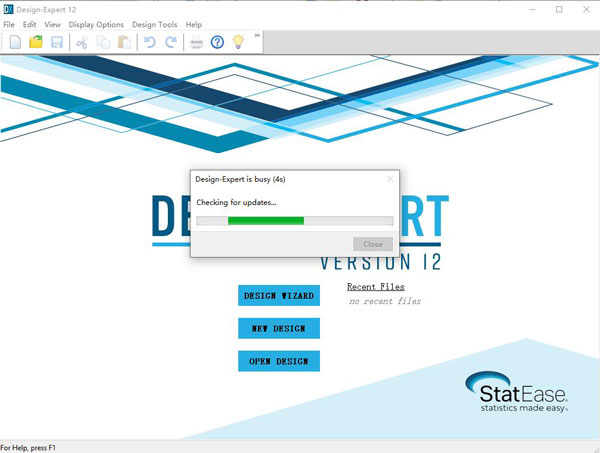Screen dimensions: 600x453
Task: Click the Copy toolbar icon
Action: point(104,42)
